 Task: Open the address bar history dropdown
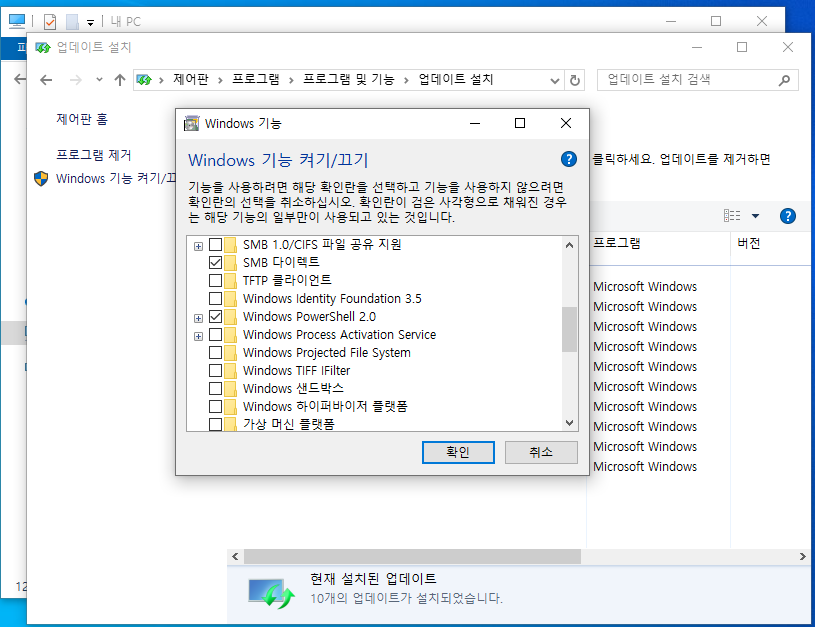coord(555,81)
